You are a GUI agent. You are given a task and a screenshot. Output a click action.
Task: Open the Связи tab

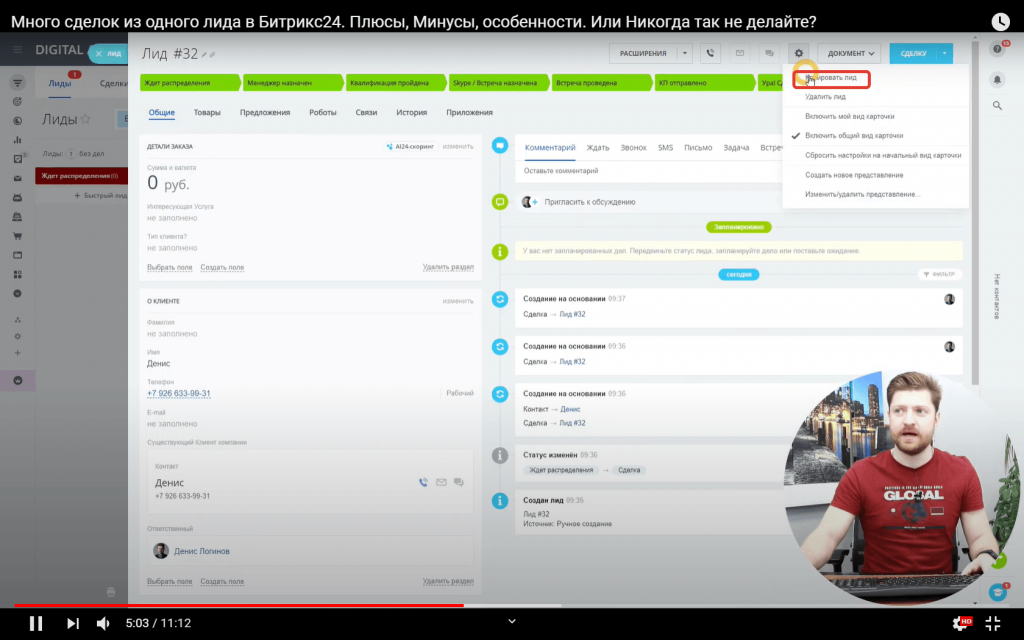366,112
